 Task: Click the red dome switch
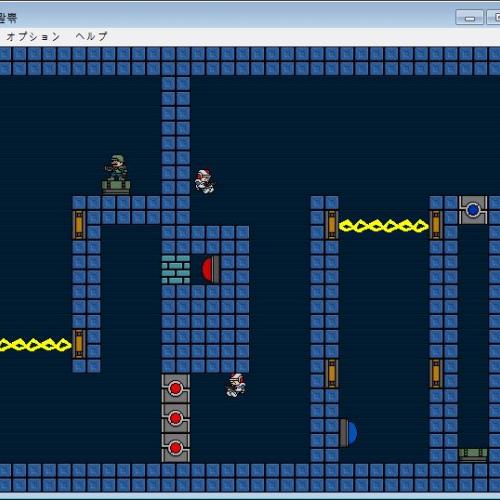pos(211,269)
